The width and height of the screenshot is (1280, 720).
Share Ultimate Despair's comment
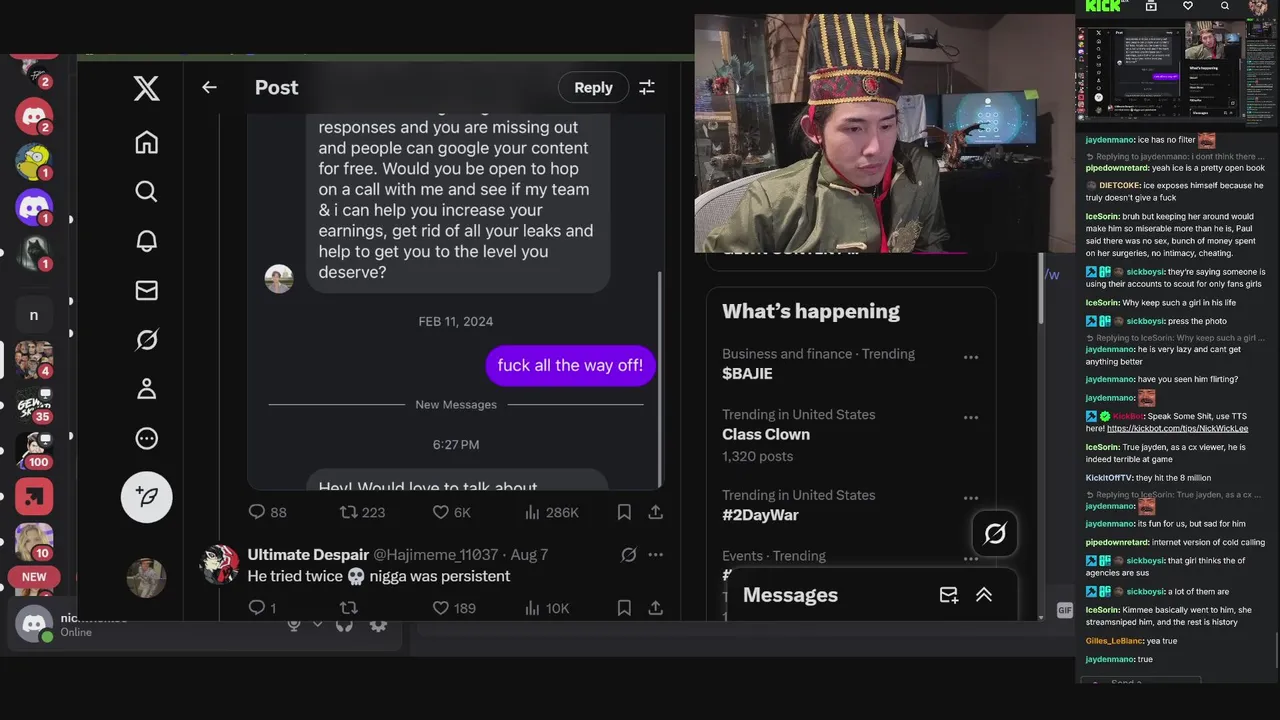656,608
